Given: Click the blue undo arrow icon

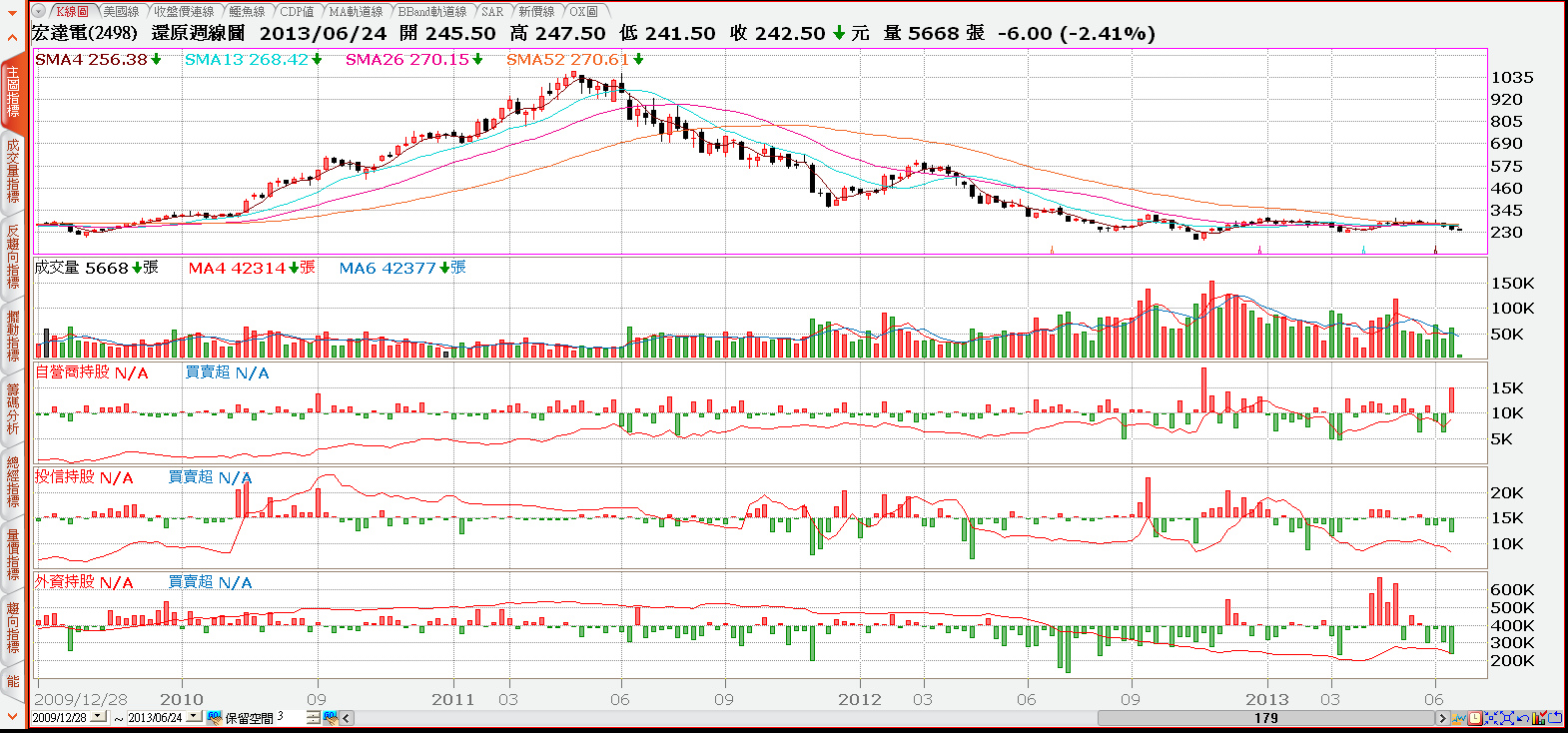Looking at the screenshot, I should [1523, 718].
